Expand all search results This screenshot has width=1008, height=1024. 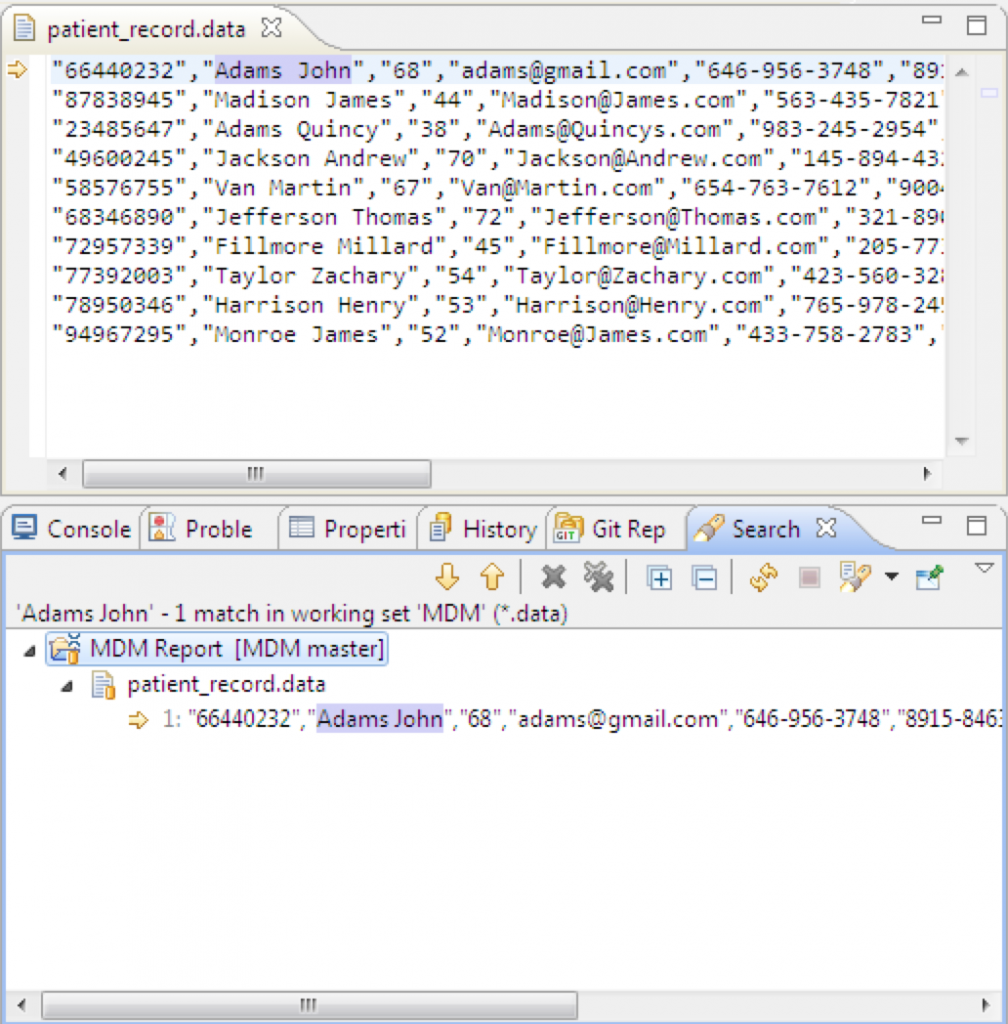click(659, 578)
